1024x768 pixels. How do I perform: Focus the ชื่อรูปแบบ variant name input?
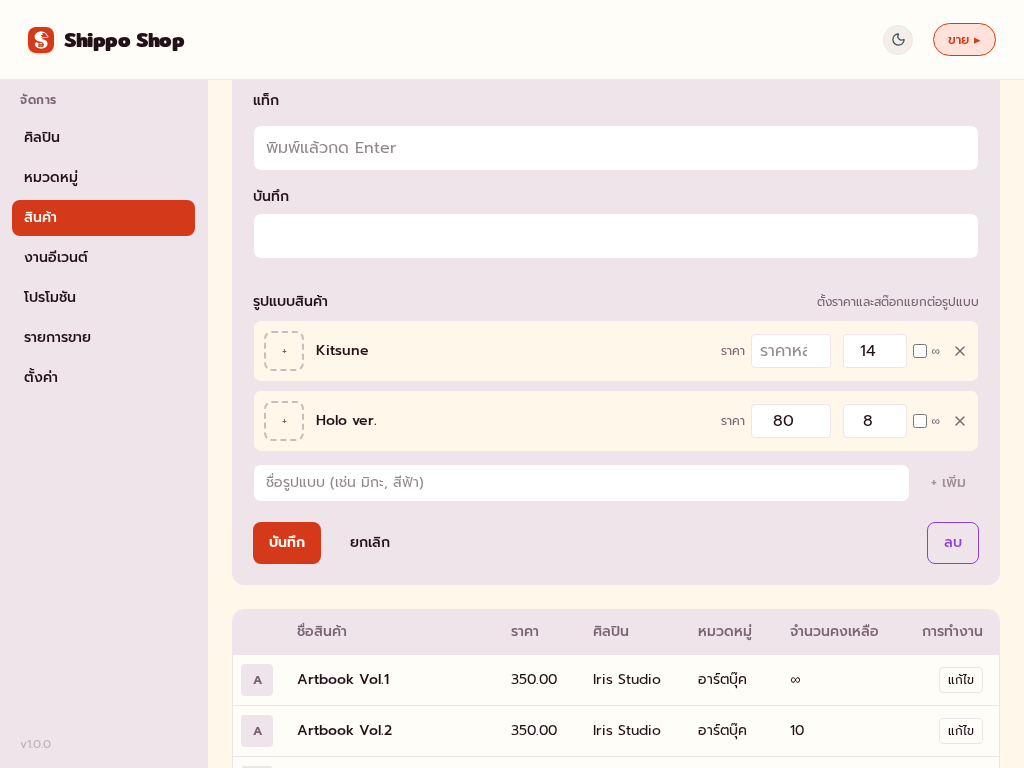point(581,483)
